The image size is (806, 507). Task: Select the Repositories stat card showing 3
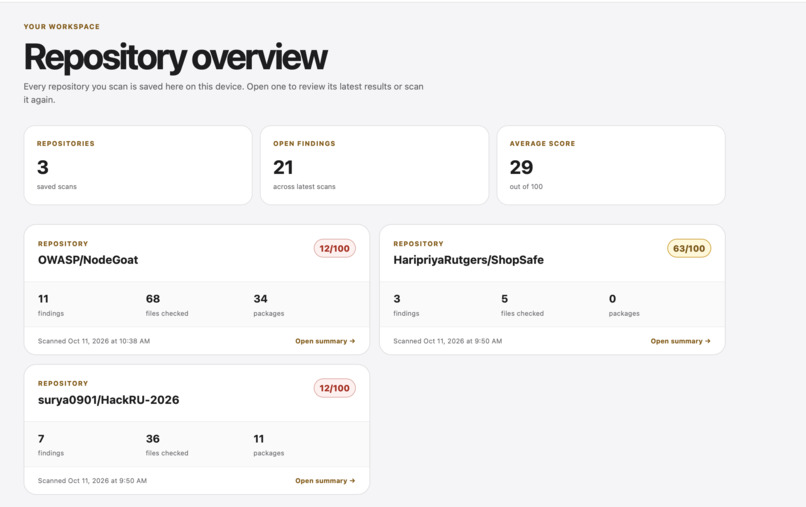pyautogui.click(x=138, y=165)
